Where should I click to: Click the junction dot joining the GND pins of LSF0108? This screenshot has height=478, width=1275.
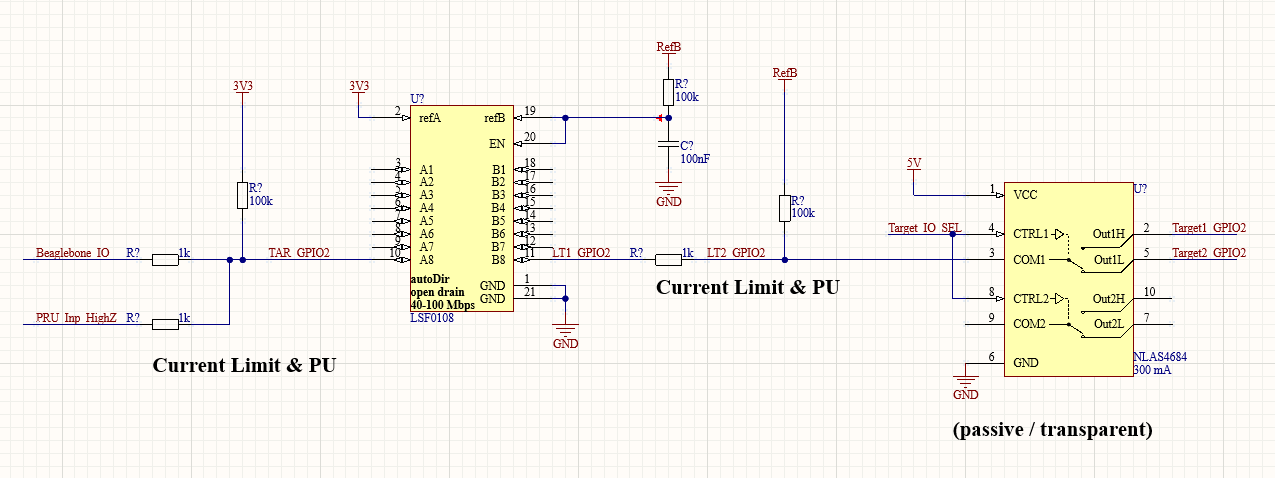(x=566, y=298)
